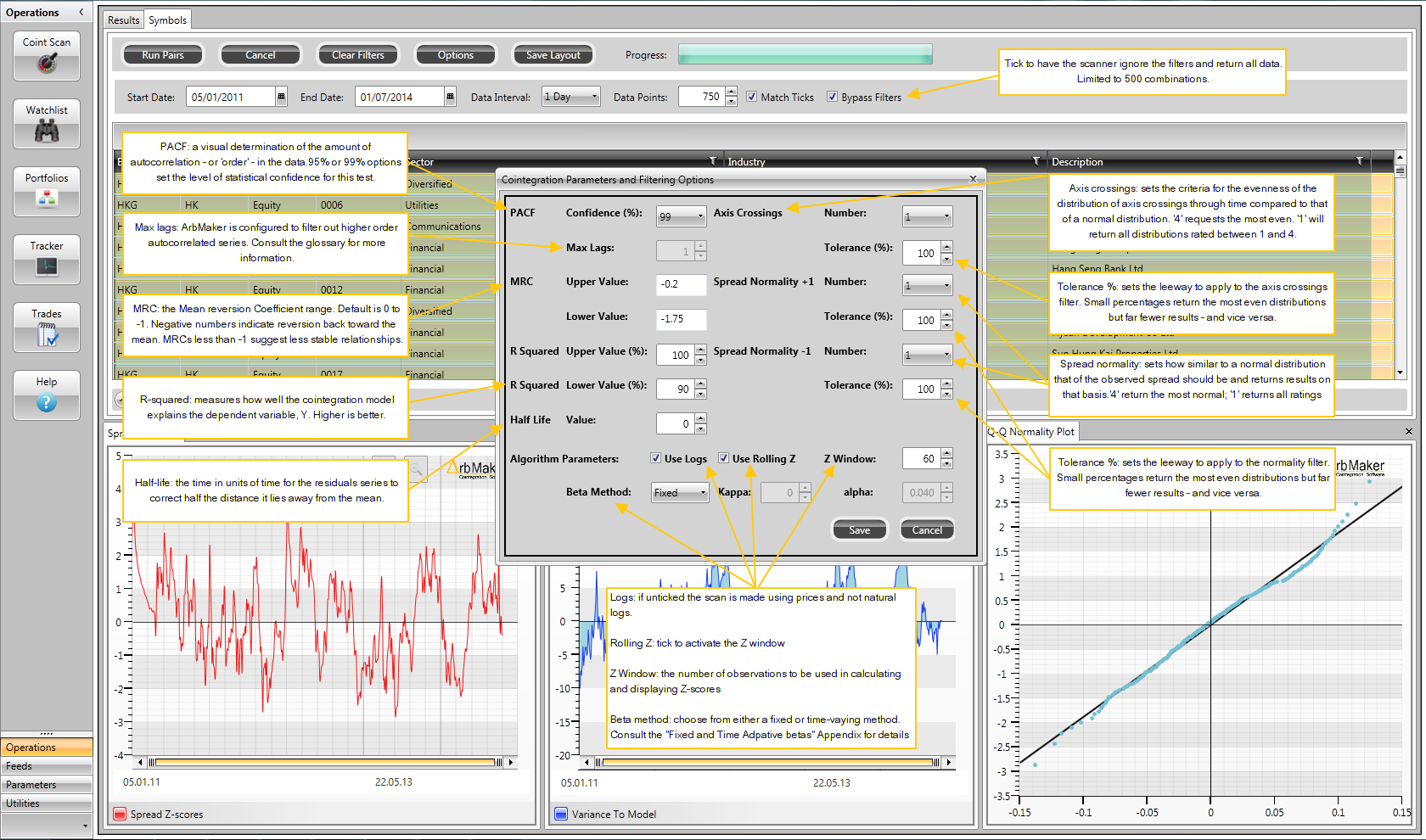This screenshot has width=1426, height=840.
Task: Cancel the cointegration parameters dialog
Action: [x=927, y=529]
